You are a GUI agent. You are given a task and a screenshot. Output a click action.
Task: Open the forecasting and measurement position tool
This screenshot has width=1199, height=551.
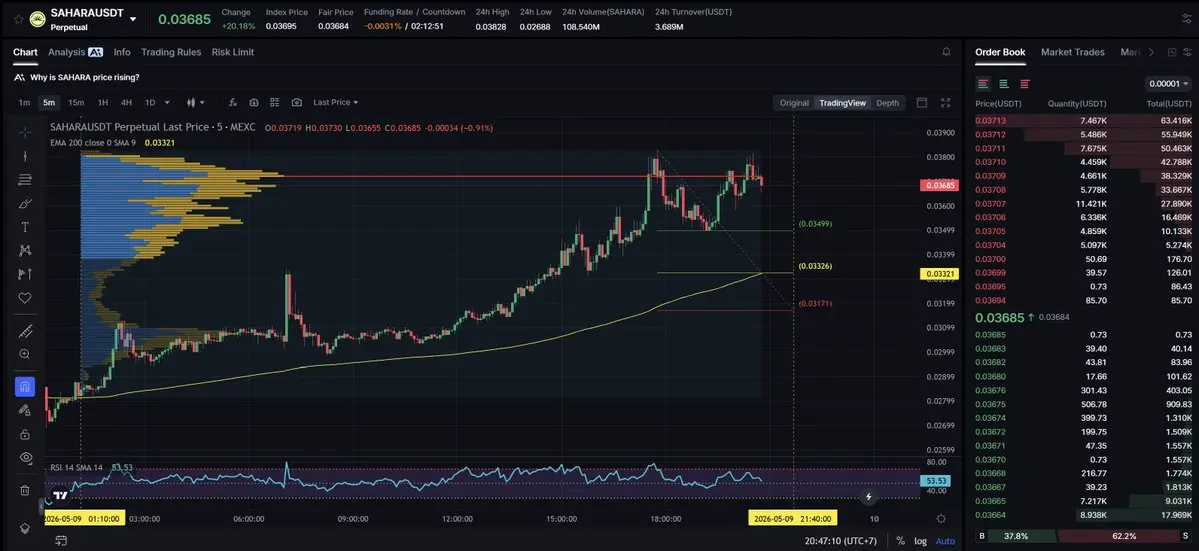point(25,274)
